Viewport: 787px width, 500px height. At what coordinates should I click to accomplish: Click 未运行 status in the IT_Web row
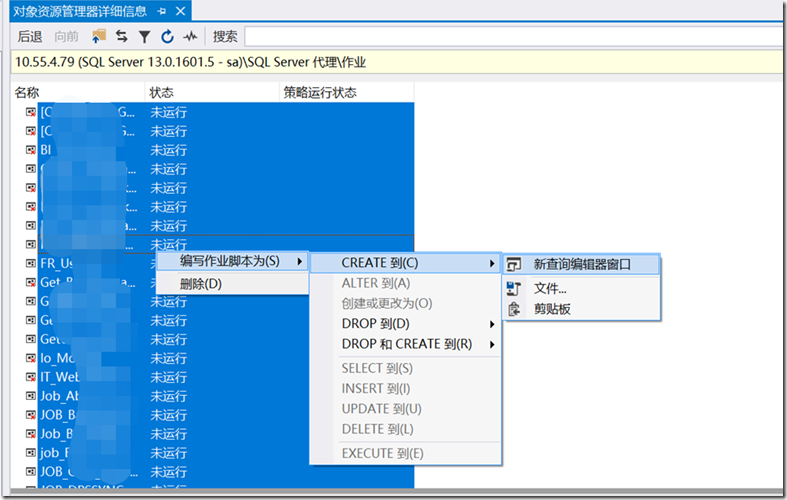[169, 377]
